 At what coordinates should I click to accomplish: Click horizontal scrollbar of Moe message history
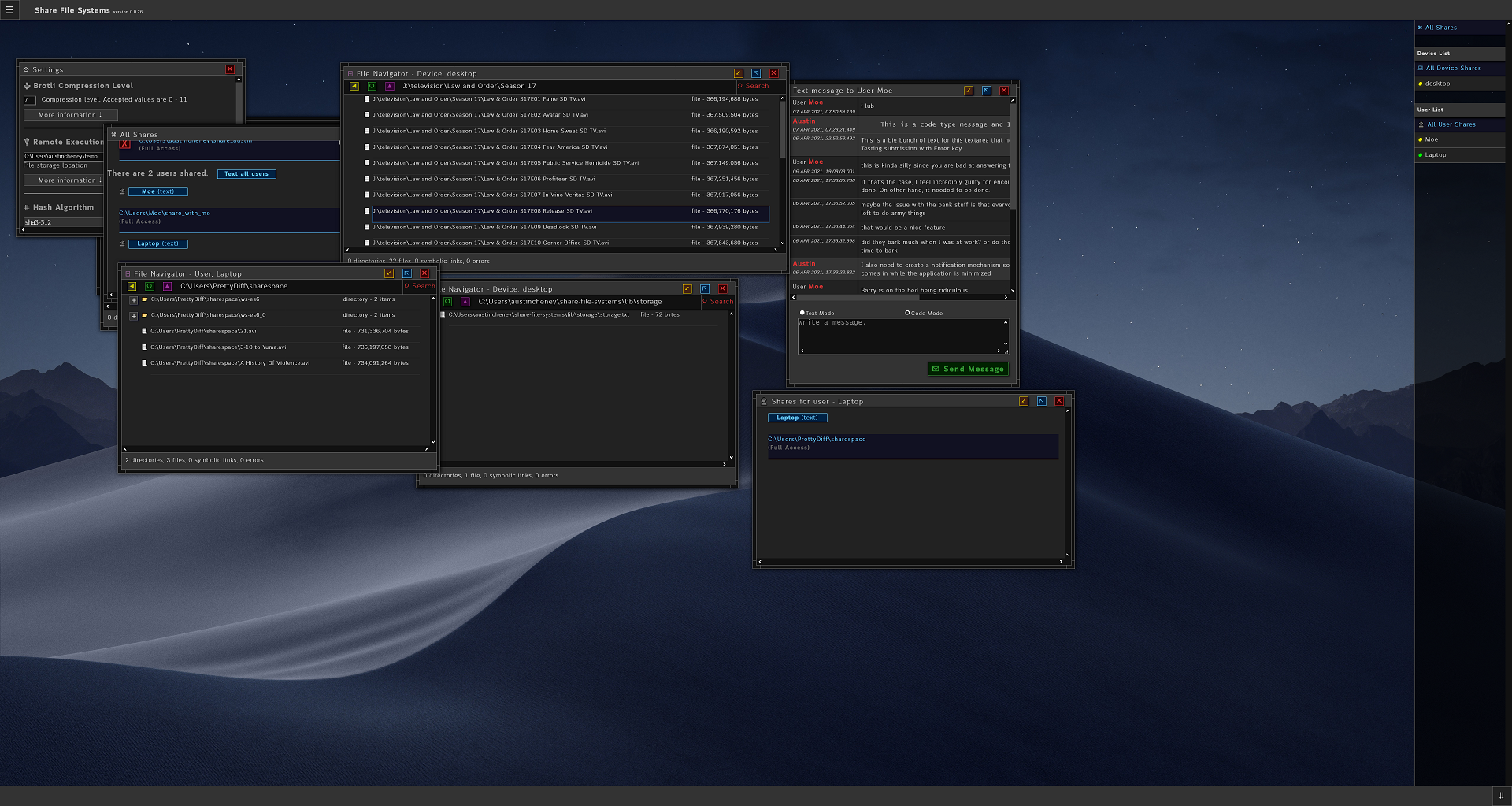[900, 297]
